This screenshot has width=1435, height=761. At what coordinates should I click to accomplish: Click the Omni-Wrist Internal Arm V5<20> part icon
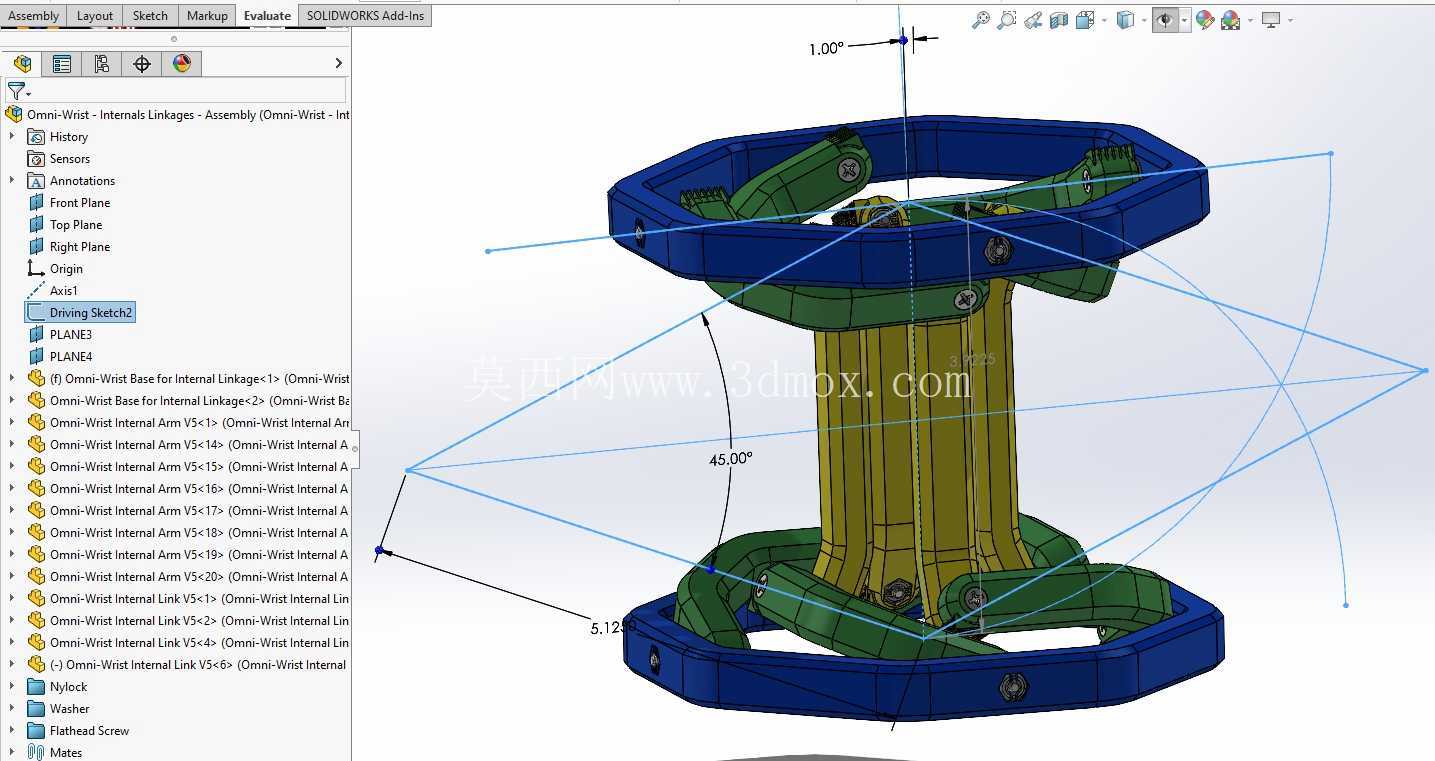(36, 577)
